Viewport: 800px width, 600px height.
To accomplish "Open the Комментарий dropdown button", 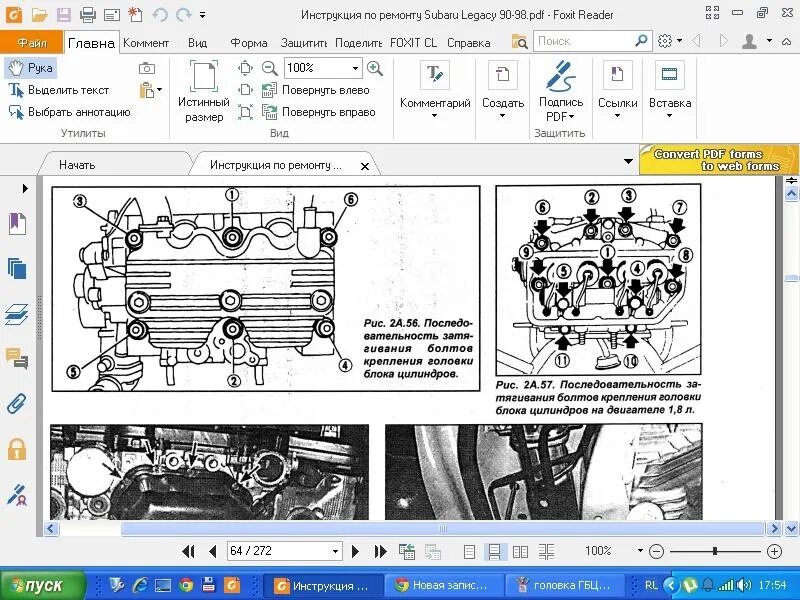I will pyautogui.click(x=435, y=91).
